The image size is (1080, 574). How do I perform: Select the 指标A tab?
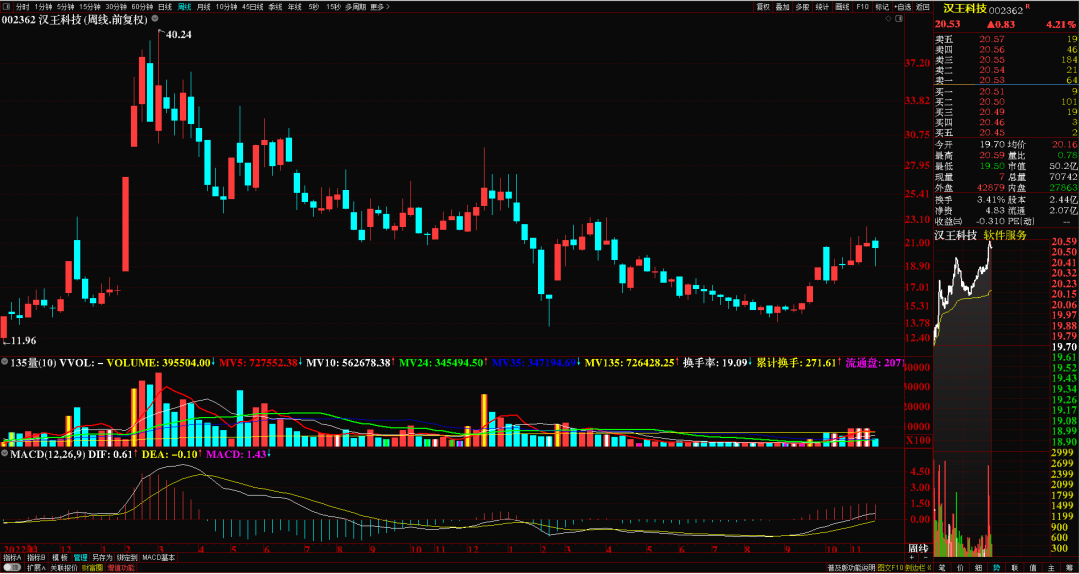pyautogui.click(x=12, y=557)
